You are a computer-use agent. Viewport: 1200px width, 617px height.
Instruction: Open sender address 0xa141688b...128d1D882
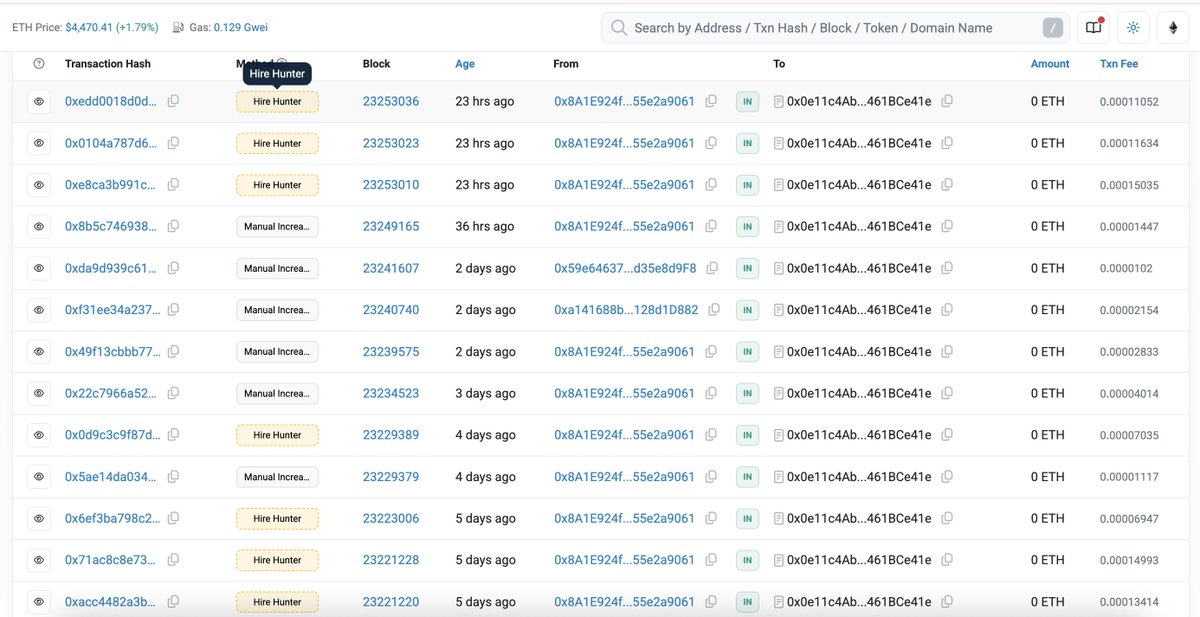pyautogui.click(x=626, y=310)
